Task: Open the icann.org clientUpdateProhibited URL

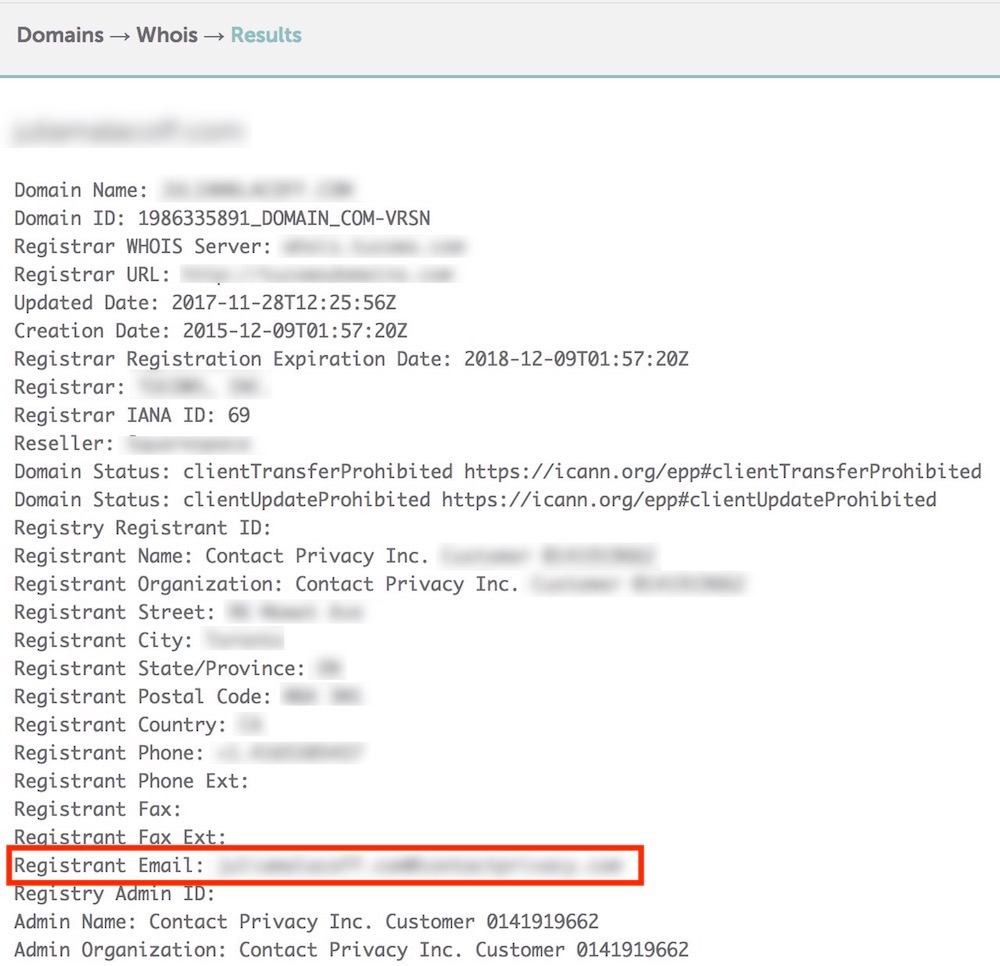Action: [x=689, y=500]
